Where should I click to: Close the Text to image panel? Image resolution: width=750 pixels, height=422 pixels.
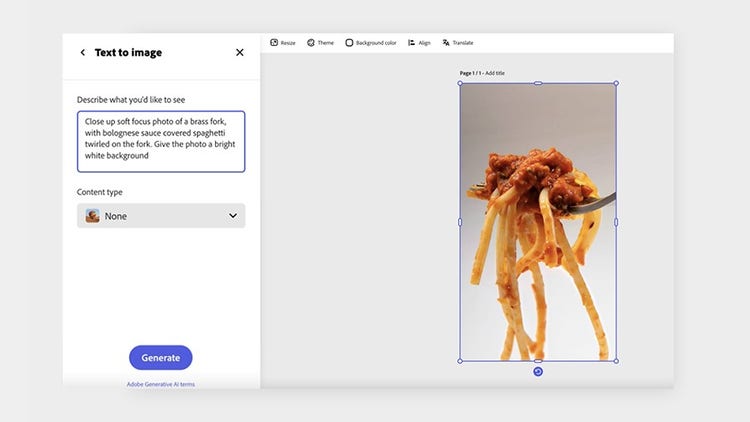click(240, 52)
